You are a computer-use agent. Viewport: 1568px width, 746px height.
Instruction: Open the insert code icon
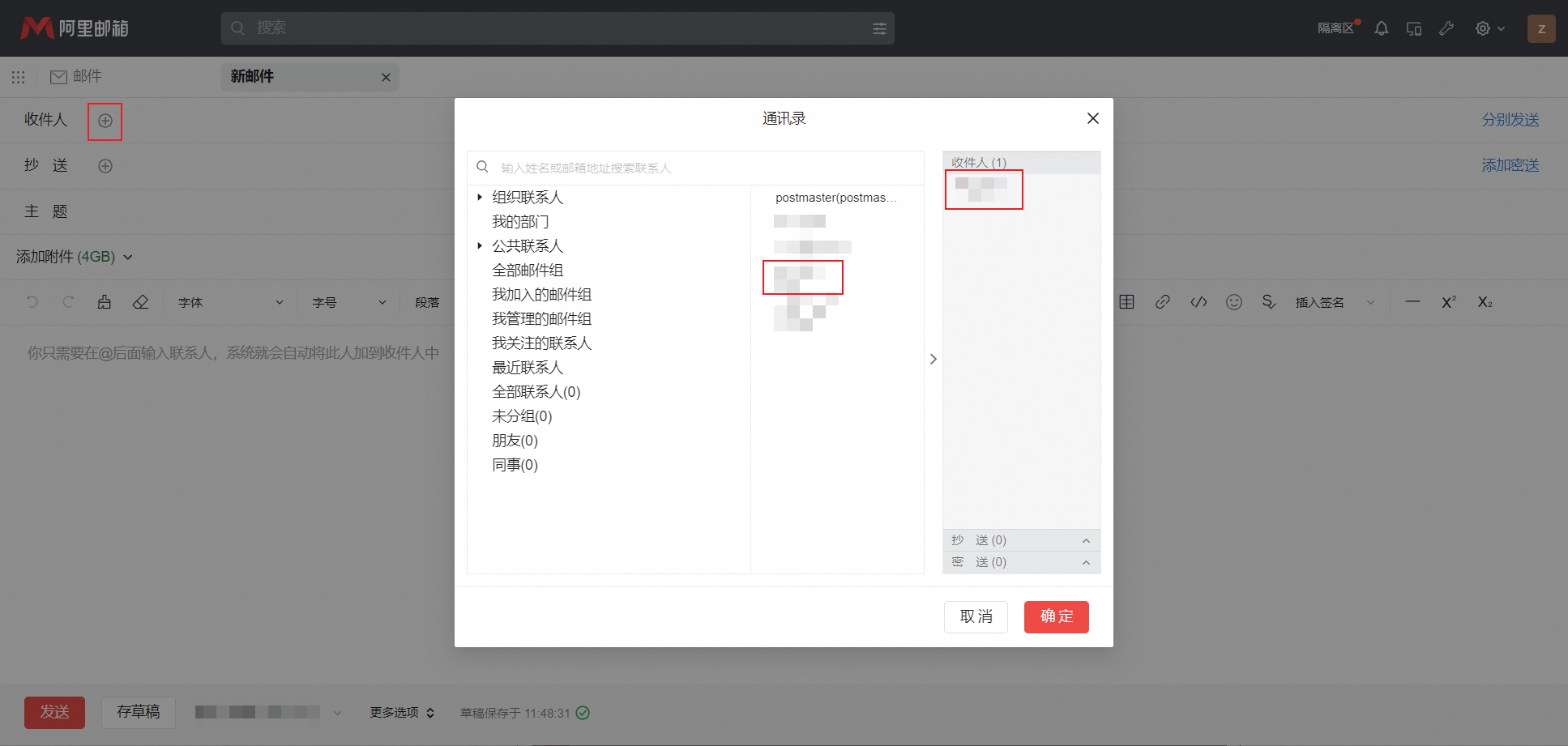(x=1198, y=302)
